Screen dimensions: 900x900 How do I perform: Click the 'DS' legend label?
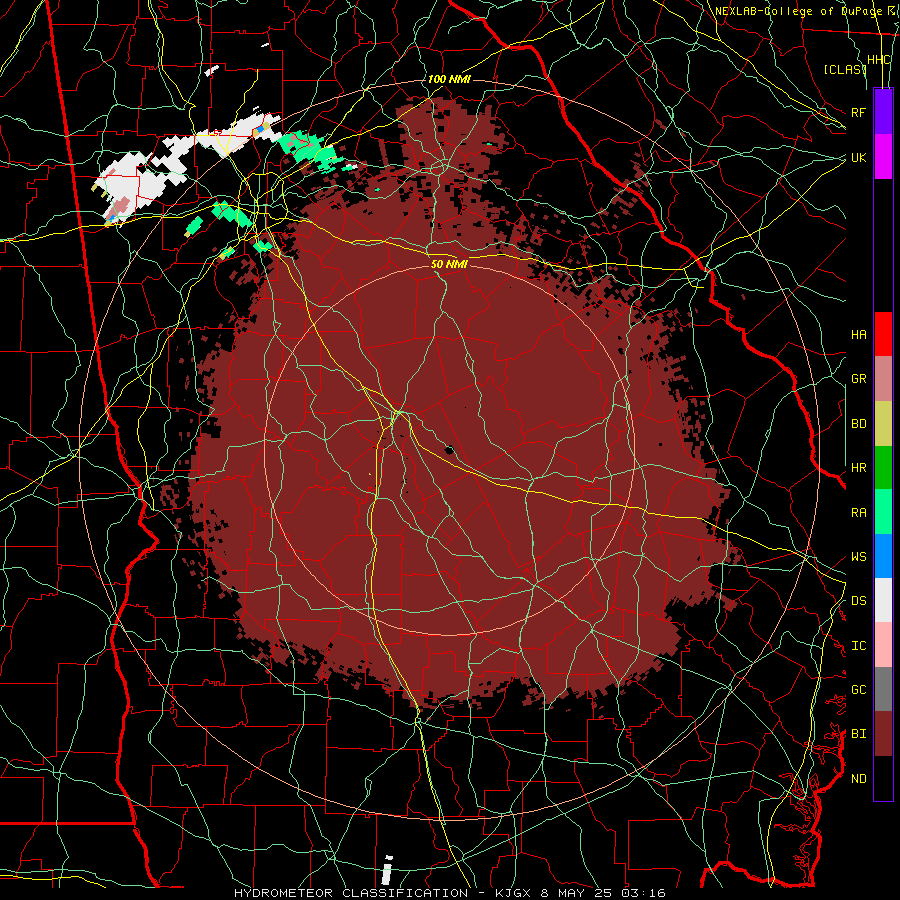pyautogui.click(x=858, y=601)
